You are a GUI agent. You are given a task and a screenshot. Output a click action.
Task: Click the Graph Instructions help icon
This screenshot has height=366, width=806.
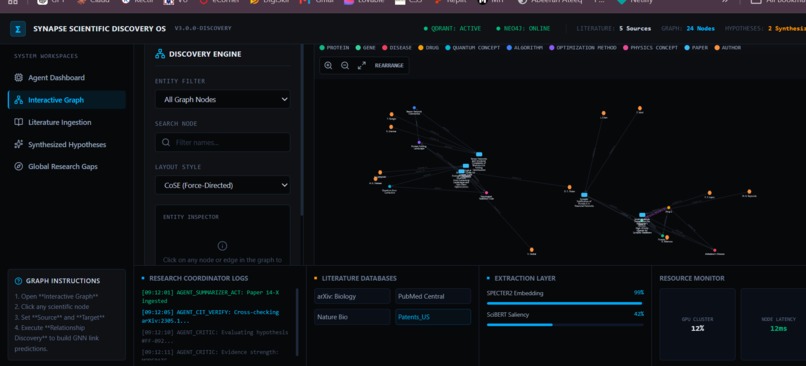pos(19,281)
